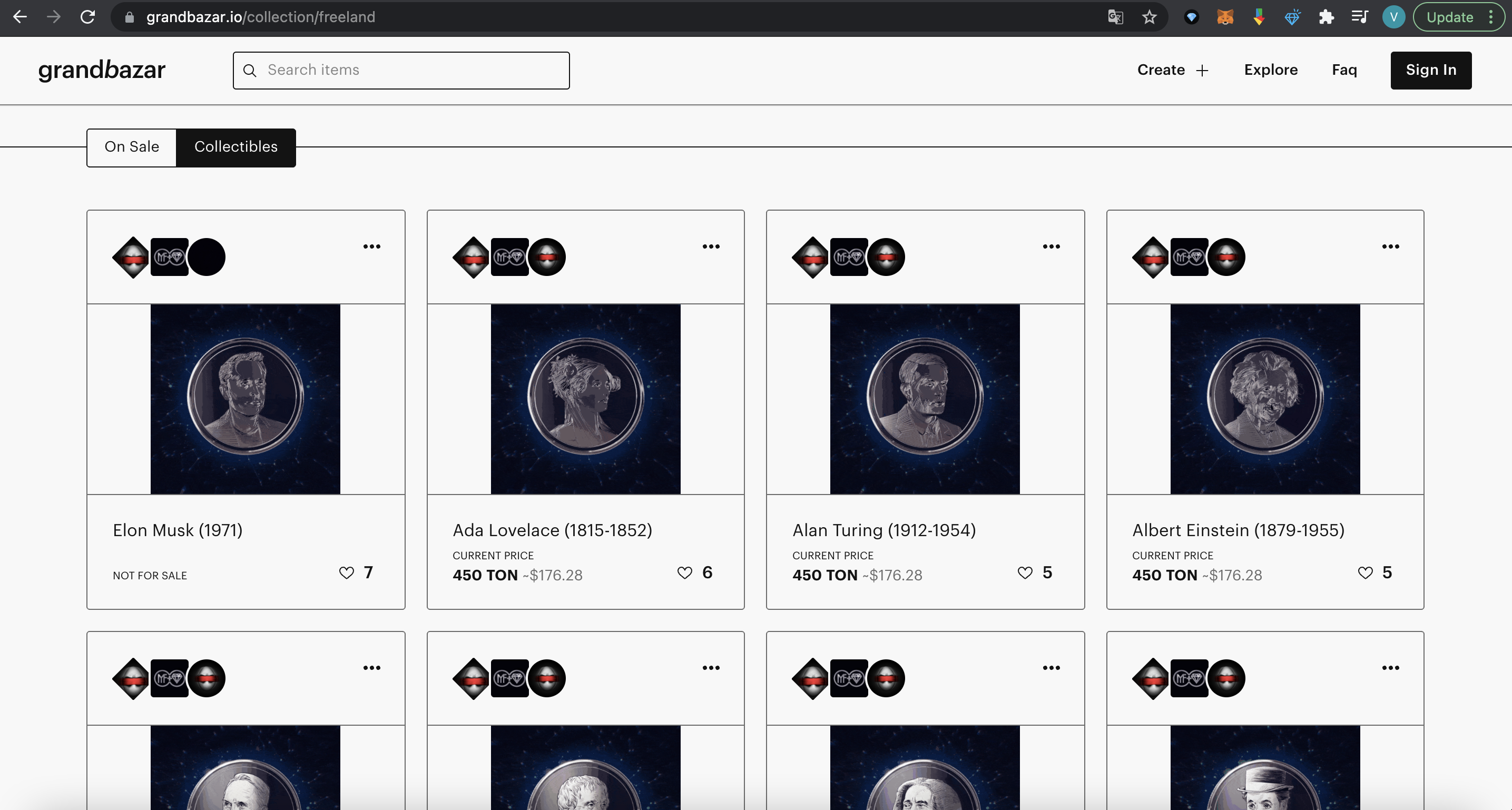Click the round owner avatar on Alan Turing card
Viewport: 1512px width, 810px height.
click(886, 257)
